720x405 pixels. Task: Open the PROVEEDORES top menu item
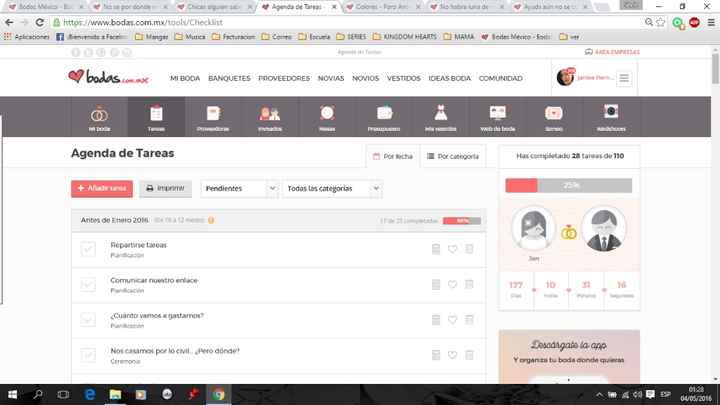[284, 79]
